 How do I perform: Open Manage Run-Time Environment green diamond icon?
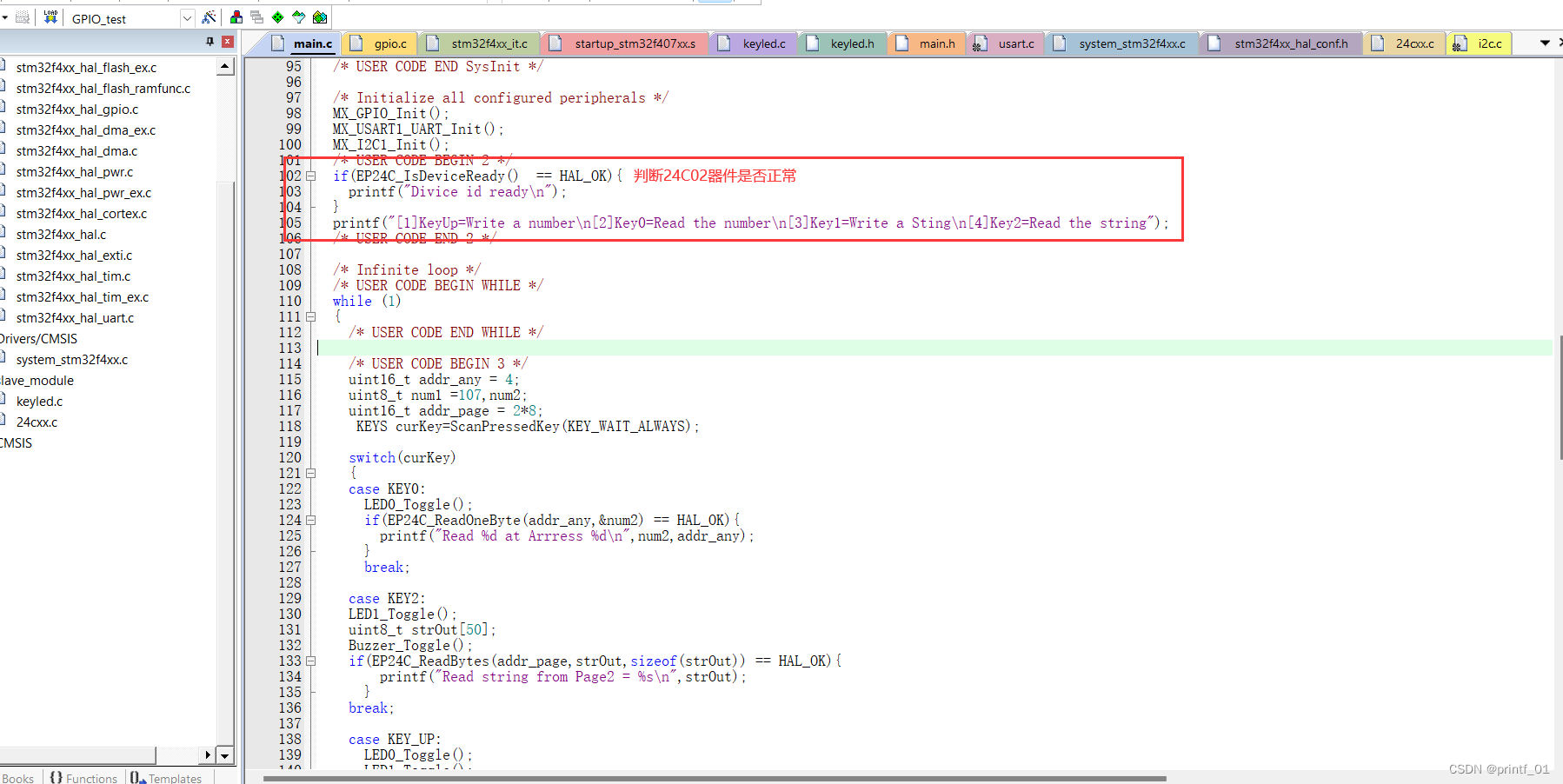278,17
